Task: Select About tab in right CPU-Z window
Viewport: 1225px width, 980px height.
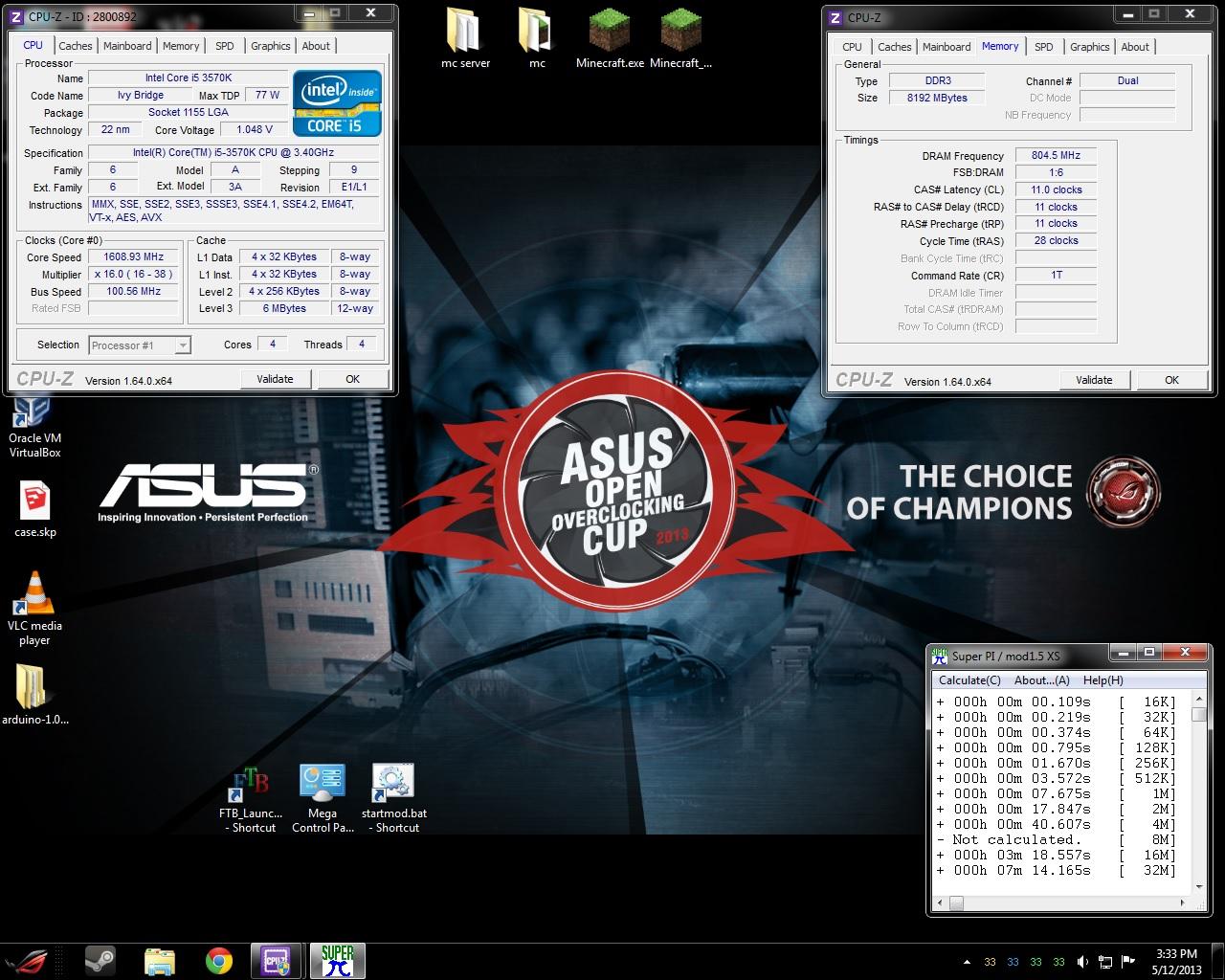Action: (x=1135, y=47)
